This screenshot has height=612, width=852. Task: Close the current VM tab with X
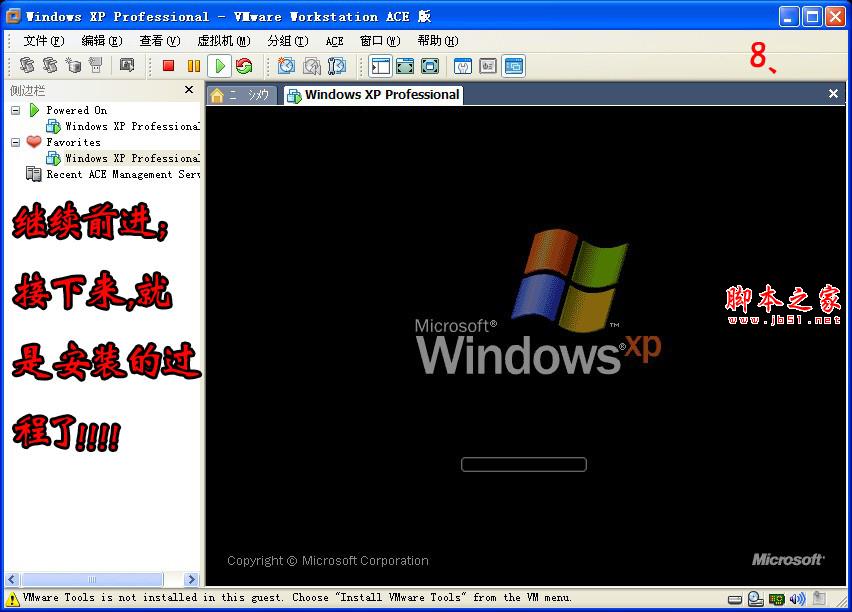(833, 93)
